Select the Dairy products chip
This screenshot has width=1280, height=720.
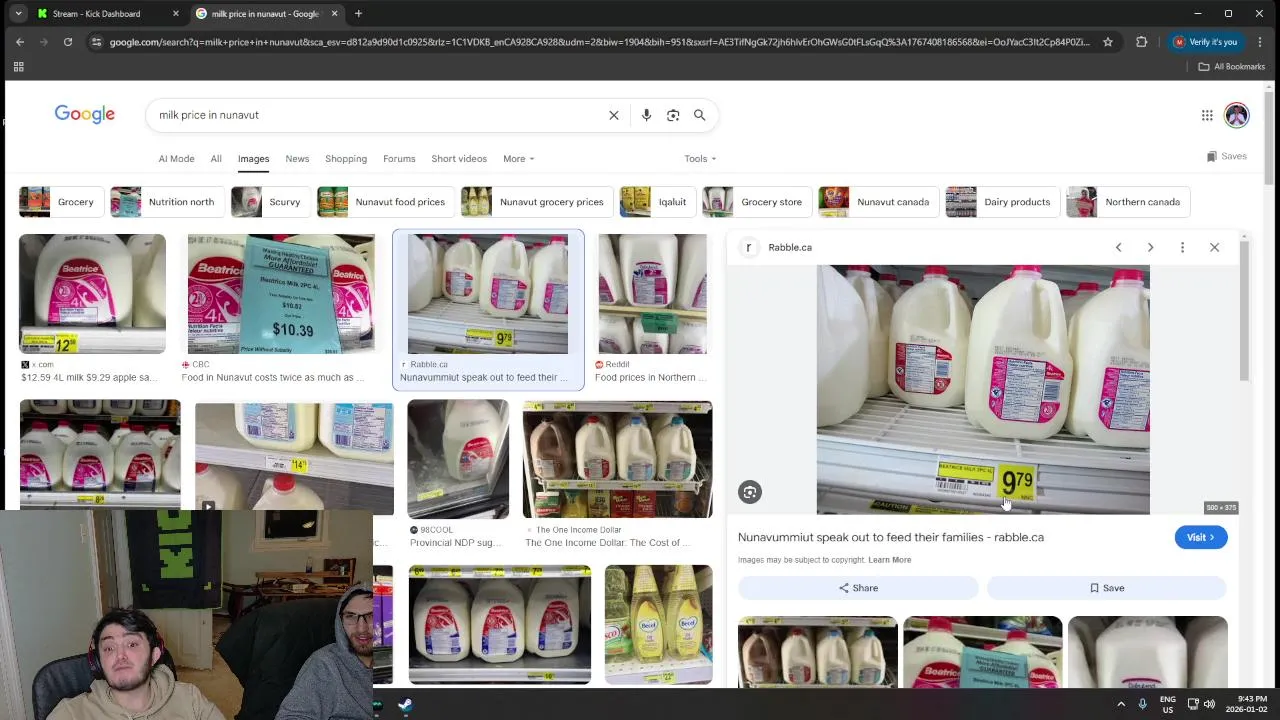coord(1001,202)
